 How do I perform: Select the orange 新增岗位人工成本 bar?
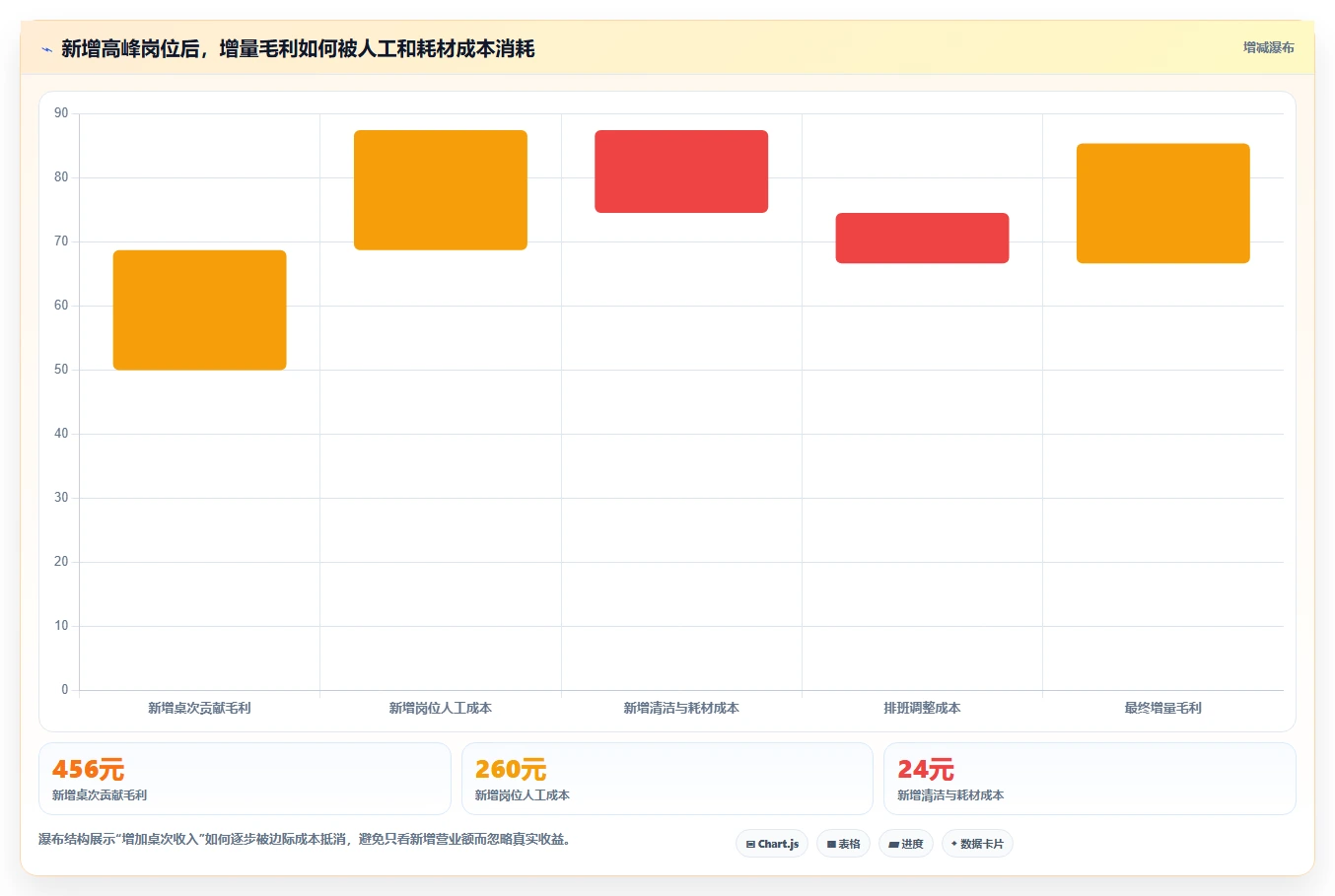(x=441, y=190)
